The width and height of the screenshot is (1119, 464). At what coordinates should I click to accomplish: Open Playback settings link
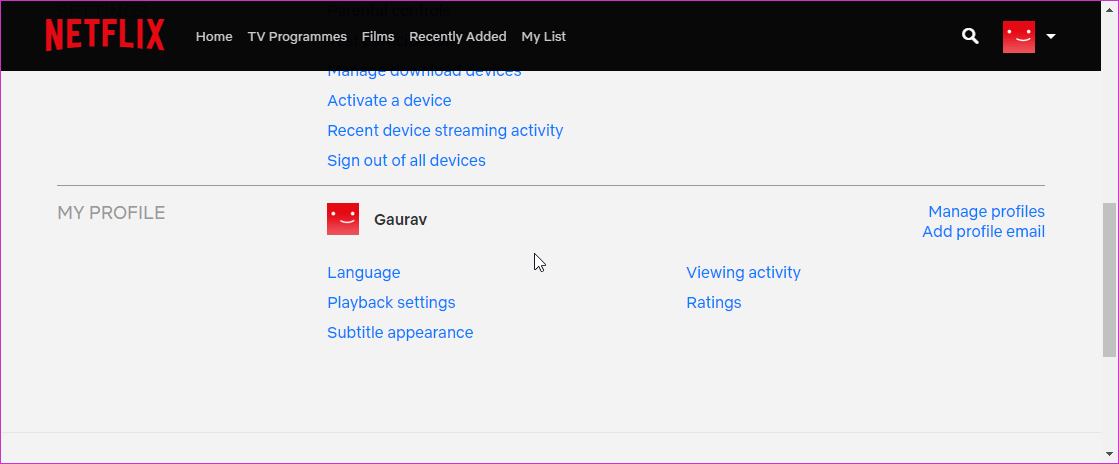click(391, 303)
